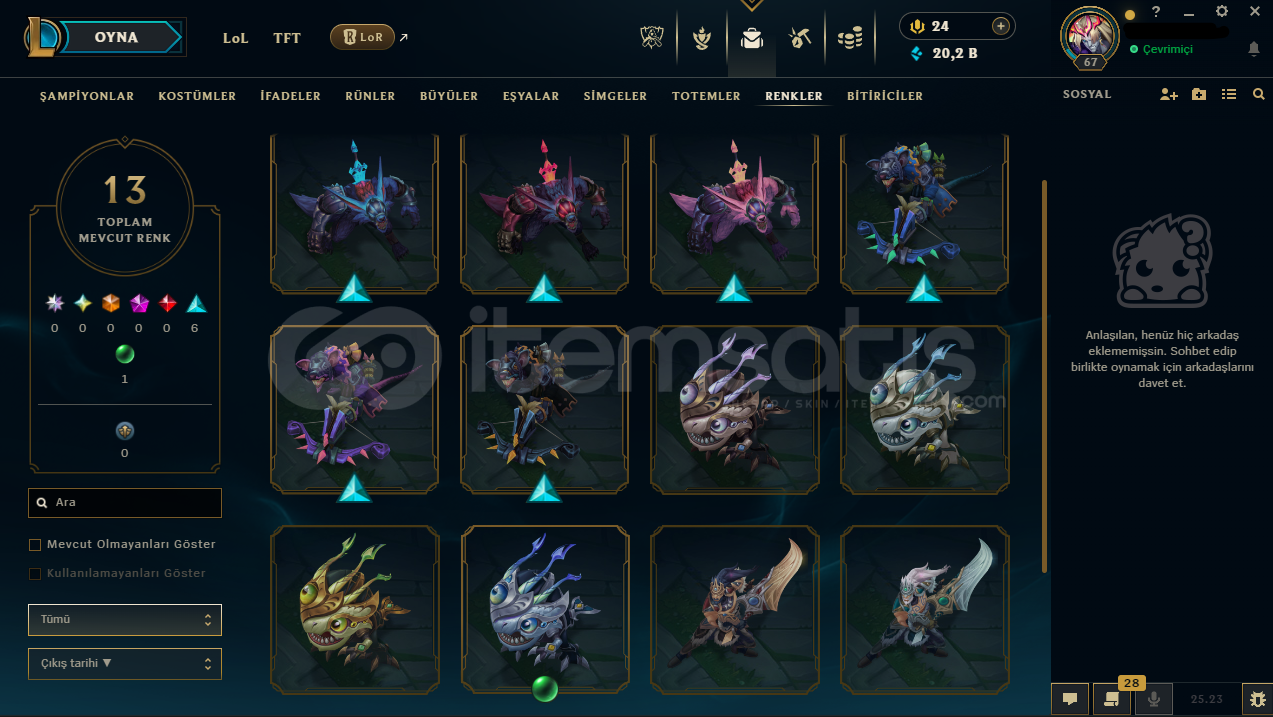Add RP with the plus button

(x=1000, y=26)
